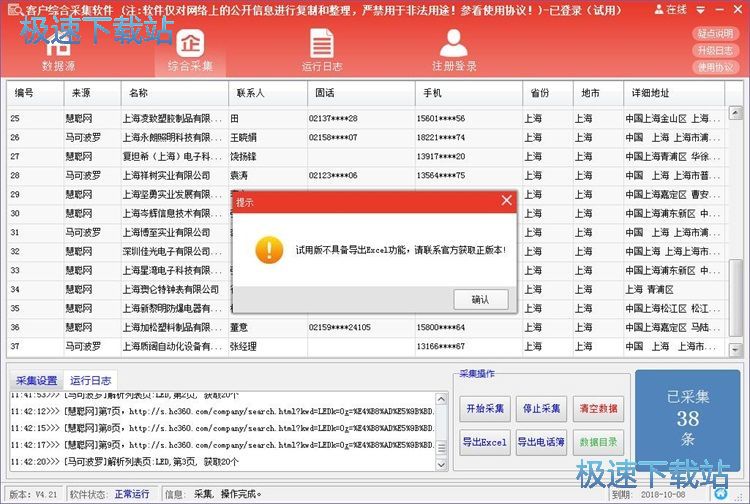Image resolution: width=750 pixels, height=504 pixels.
Task: Click the 清空数据 button
Action: [x=598, y=408]
